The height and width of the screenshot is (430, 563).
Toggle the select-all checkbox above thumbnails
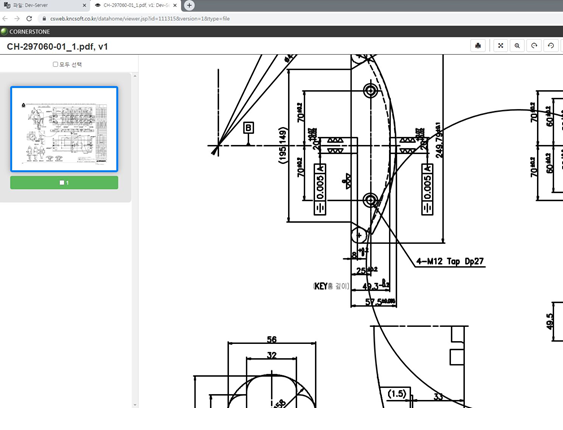55,64
